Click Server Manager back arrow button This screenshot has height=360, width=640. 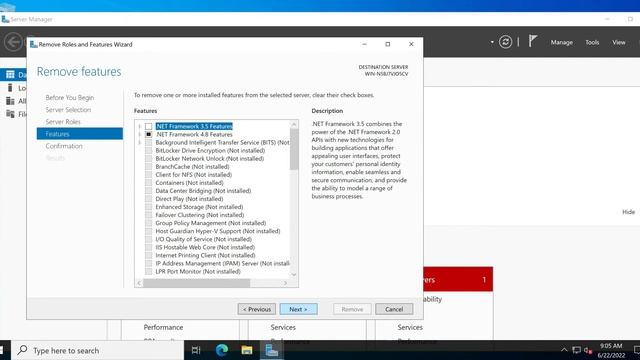[x=13, y=42]
